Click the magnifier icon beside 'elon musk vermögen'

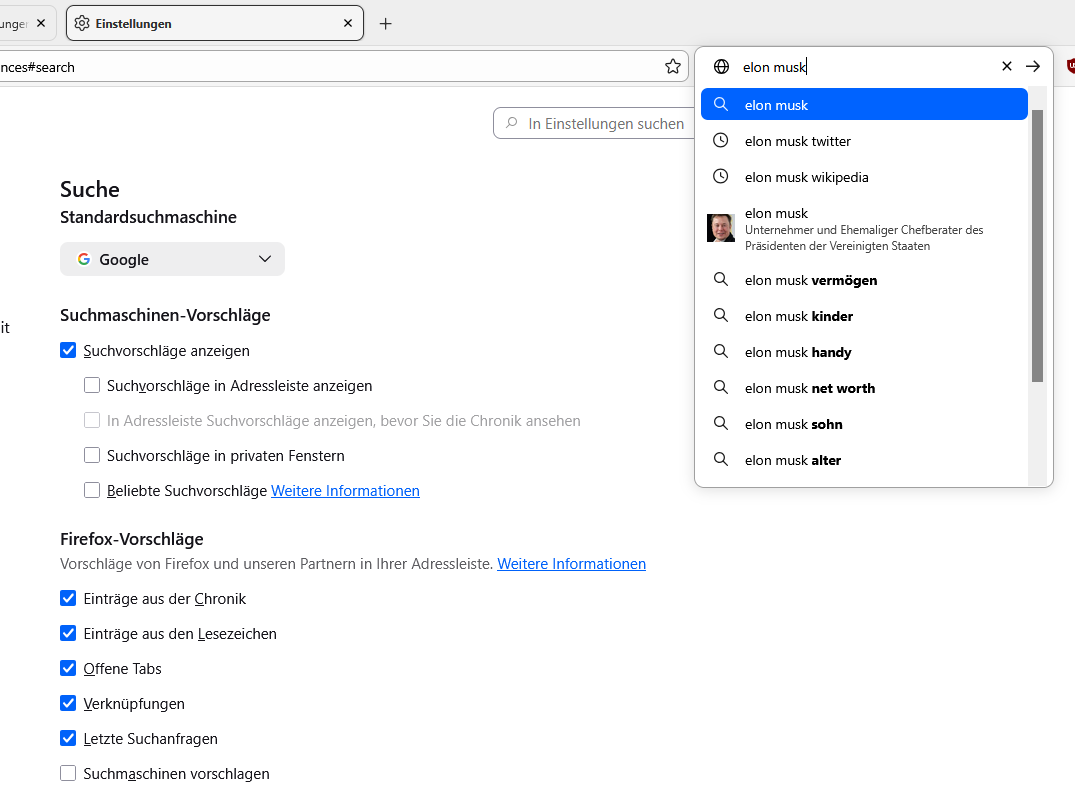[x=720, y=280]
